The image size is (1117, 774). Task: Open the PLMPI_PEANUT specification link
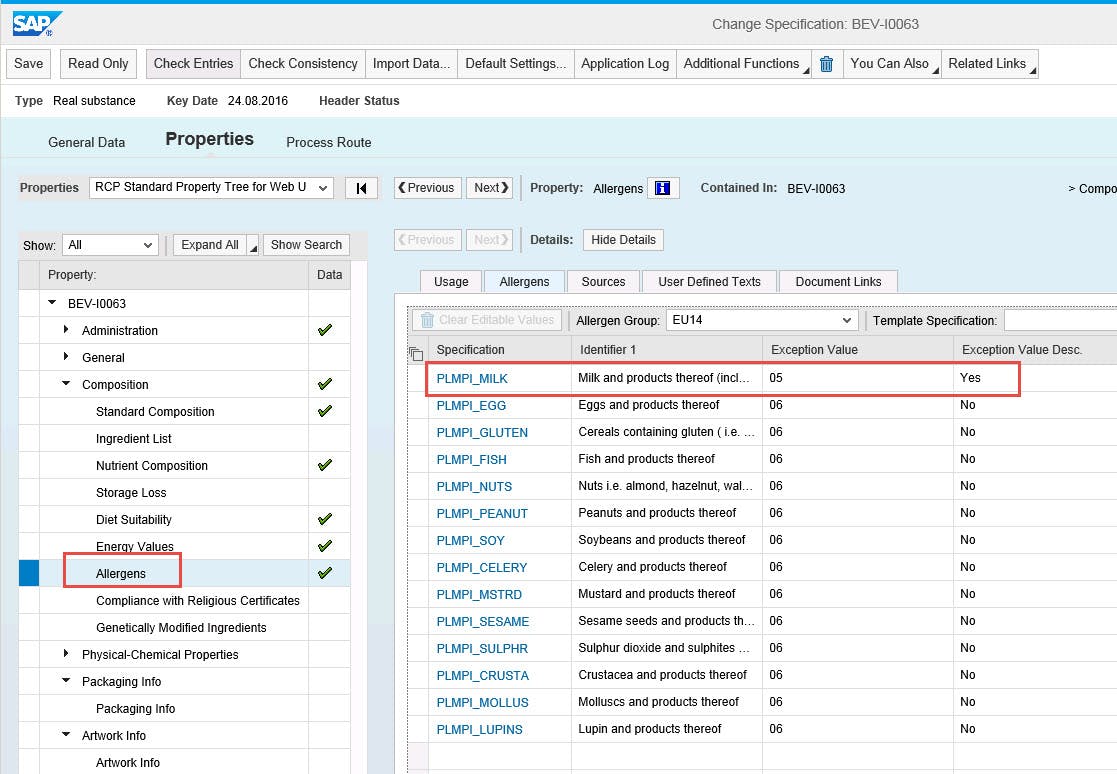pyautogui.click(x=482, y=514)
